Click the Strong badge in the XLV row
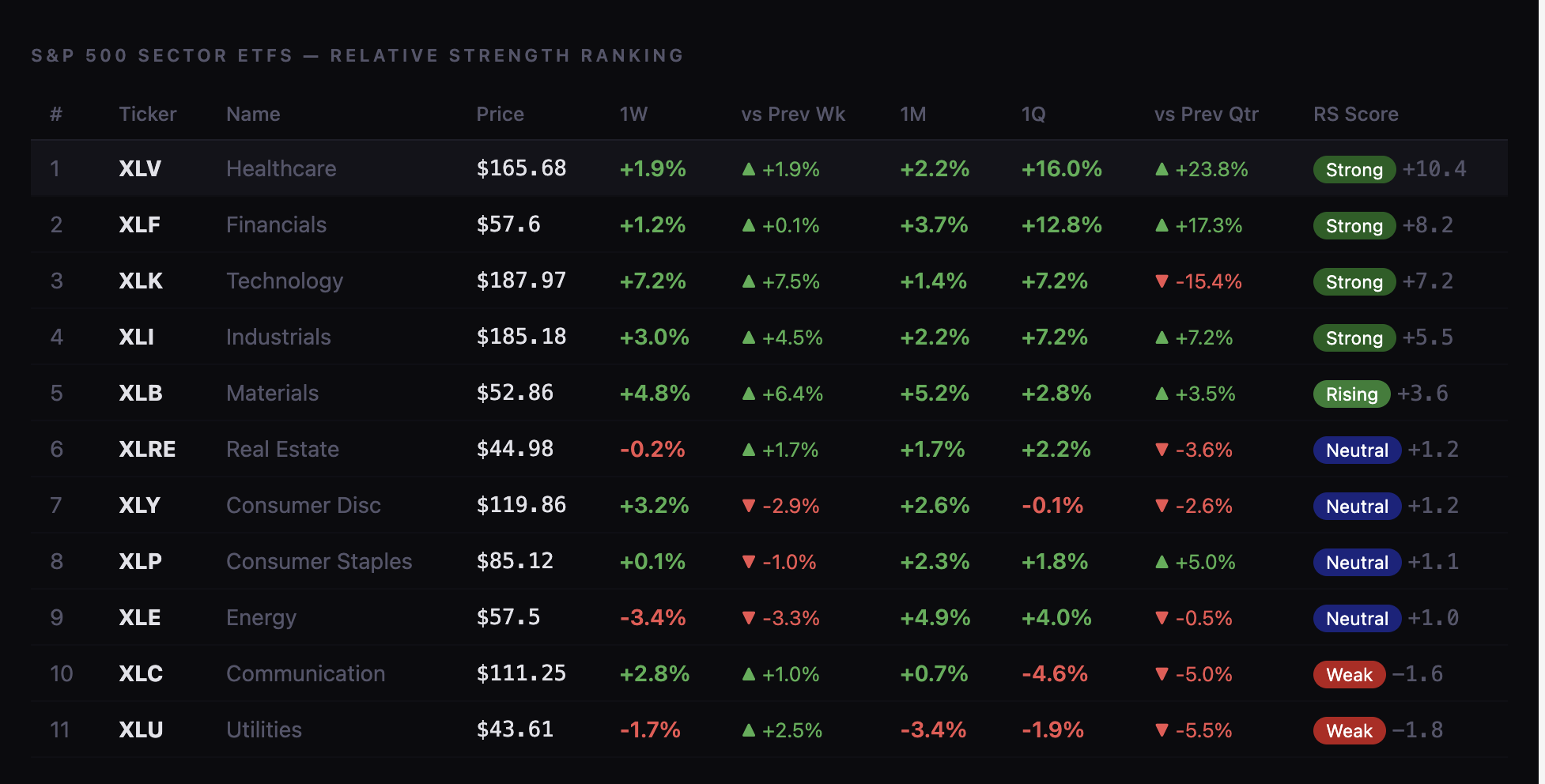This screenshot has width=1545, height=784. click(x=1354, y=170)
